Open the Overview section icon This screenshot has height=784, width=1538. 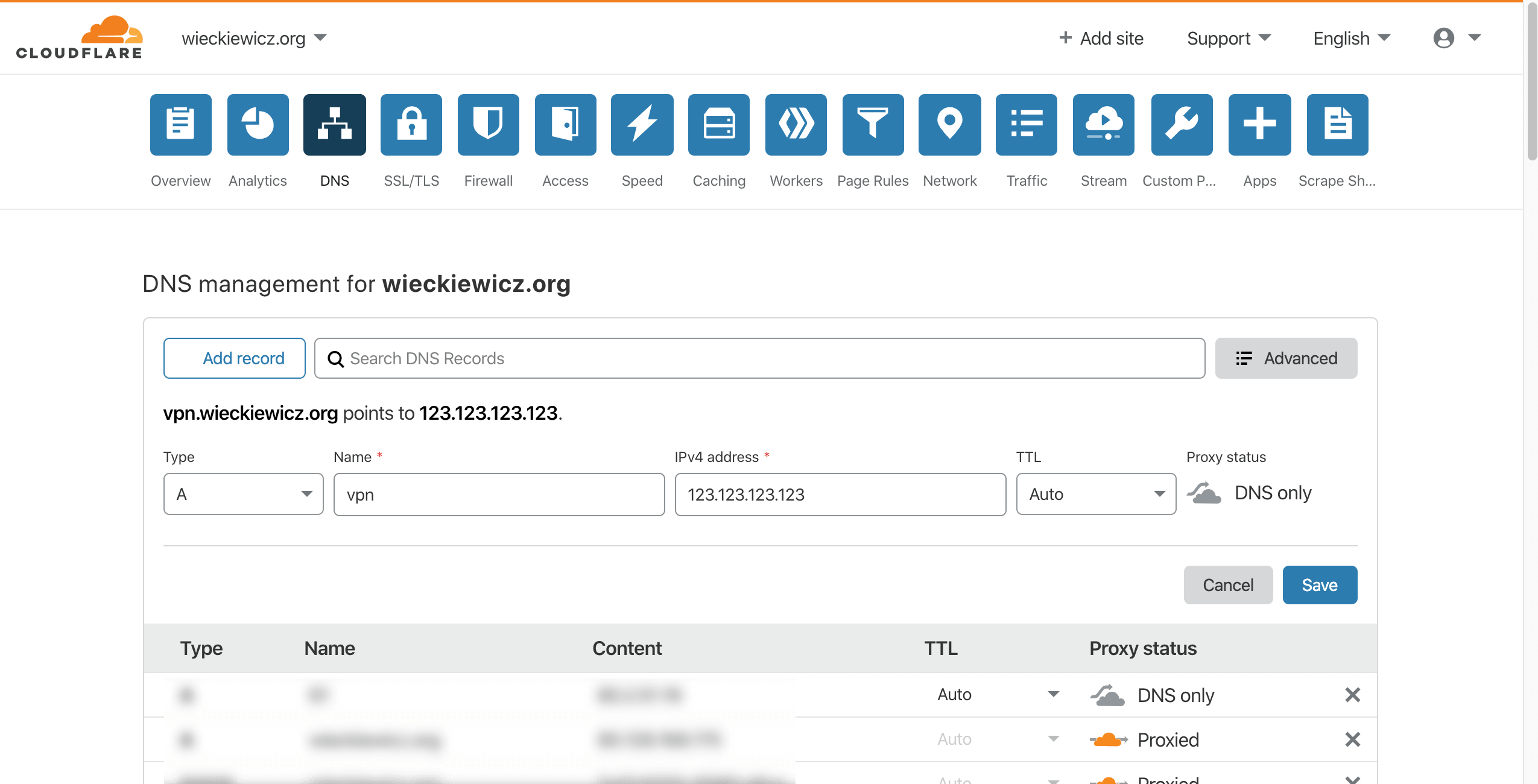[180, 125]
